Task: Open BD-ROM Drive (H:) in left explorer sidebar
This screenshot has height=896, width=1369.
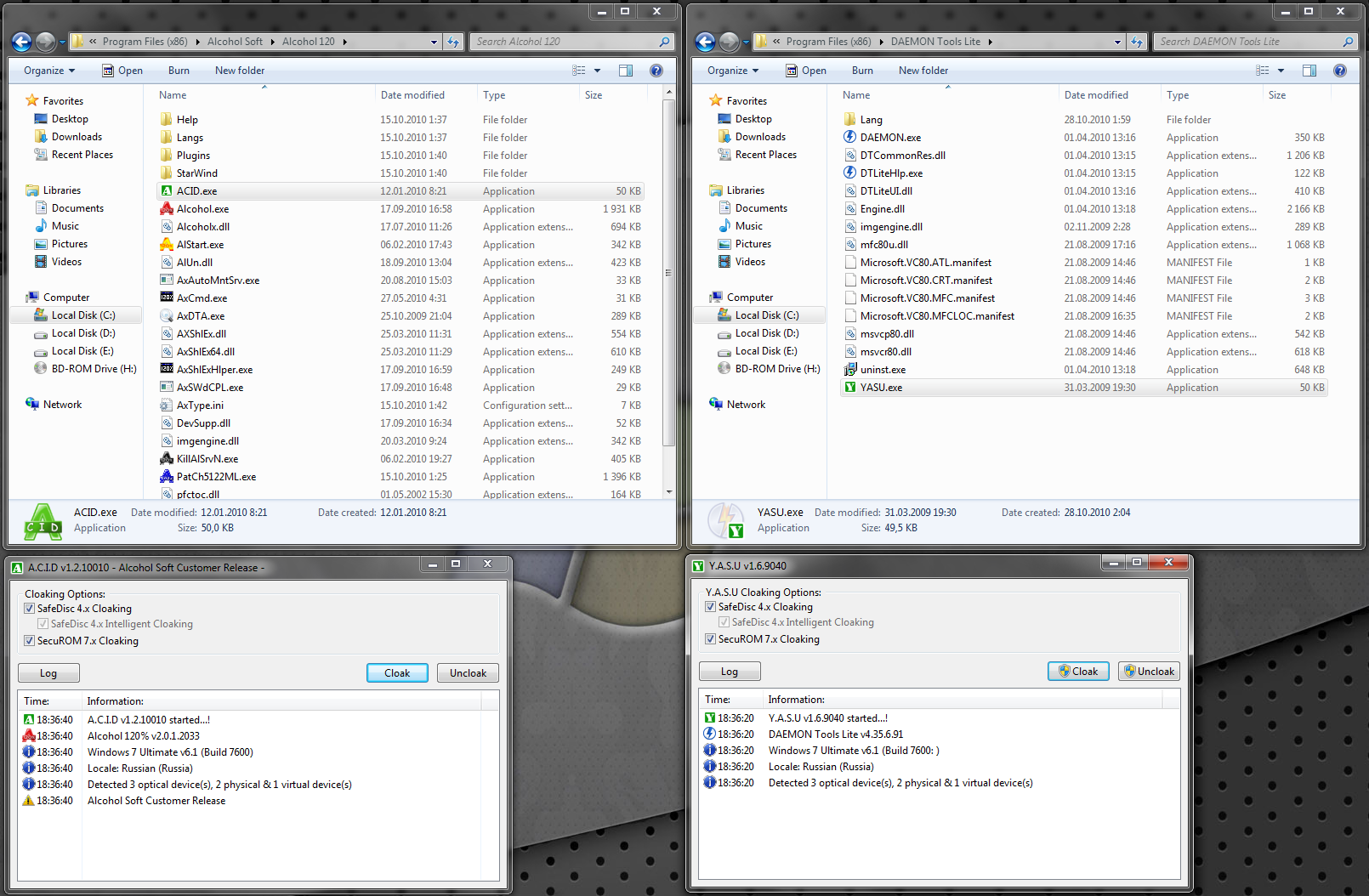Action: click(85, 369)
